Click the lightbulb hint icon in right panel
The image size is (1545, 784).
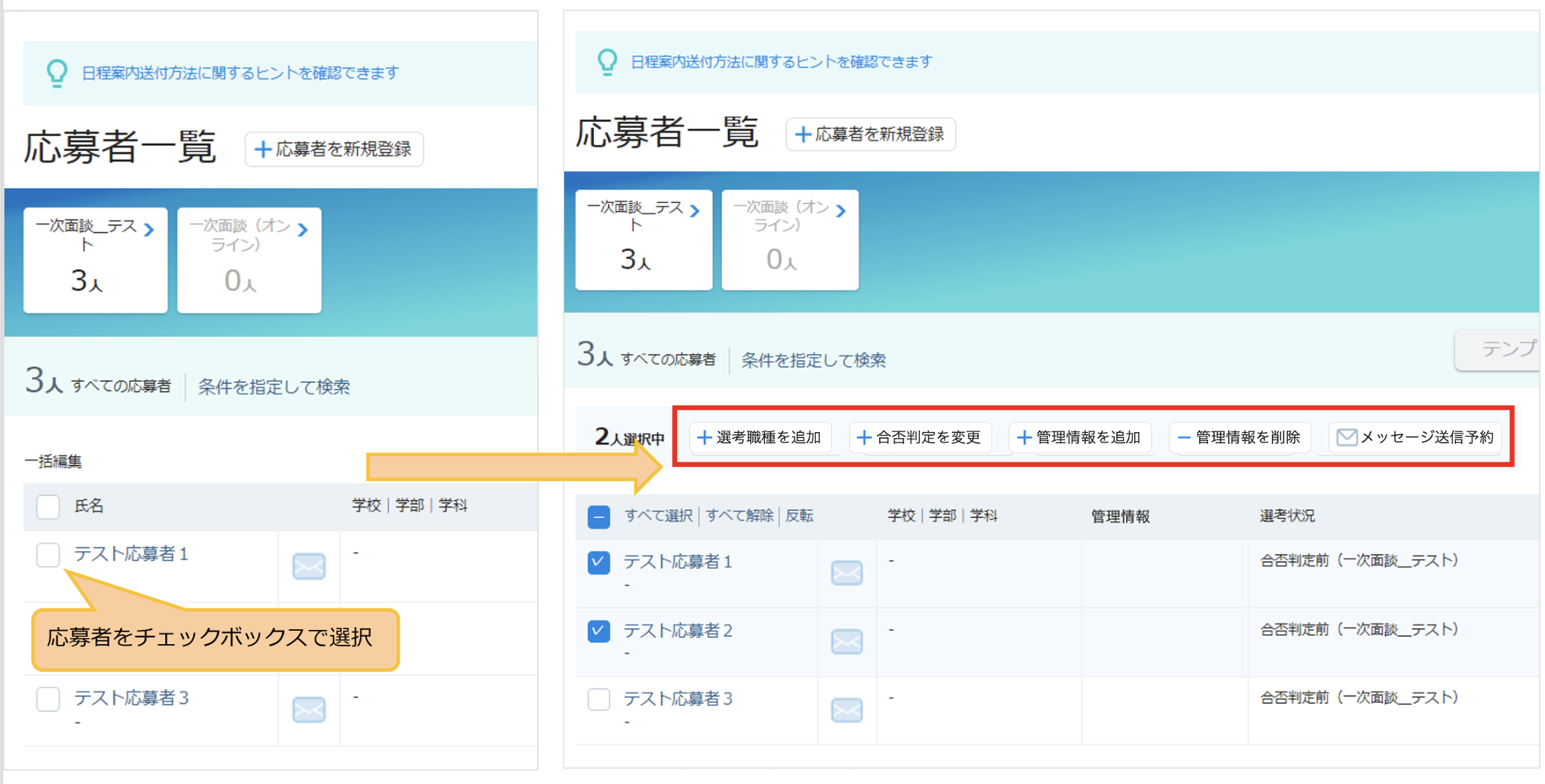pos(607,62)
